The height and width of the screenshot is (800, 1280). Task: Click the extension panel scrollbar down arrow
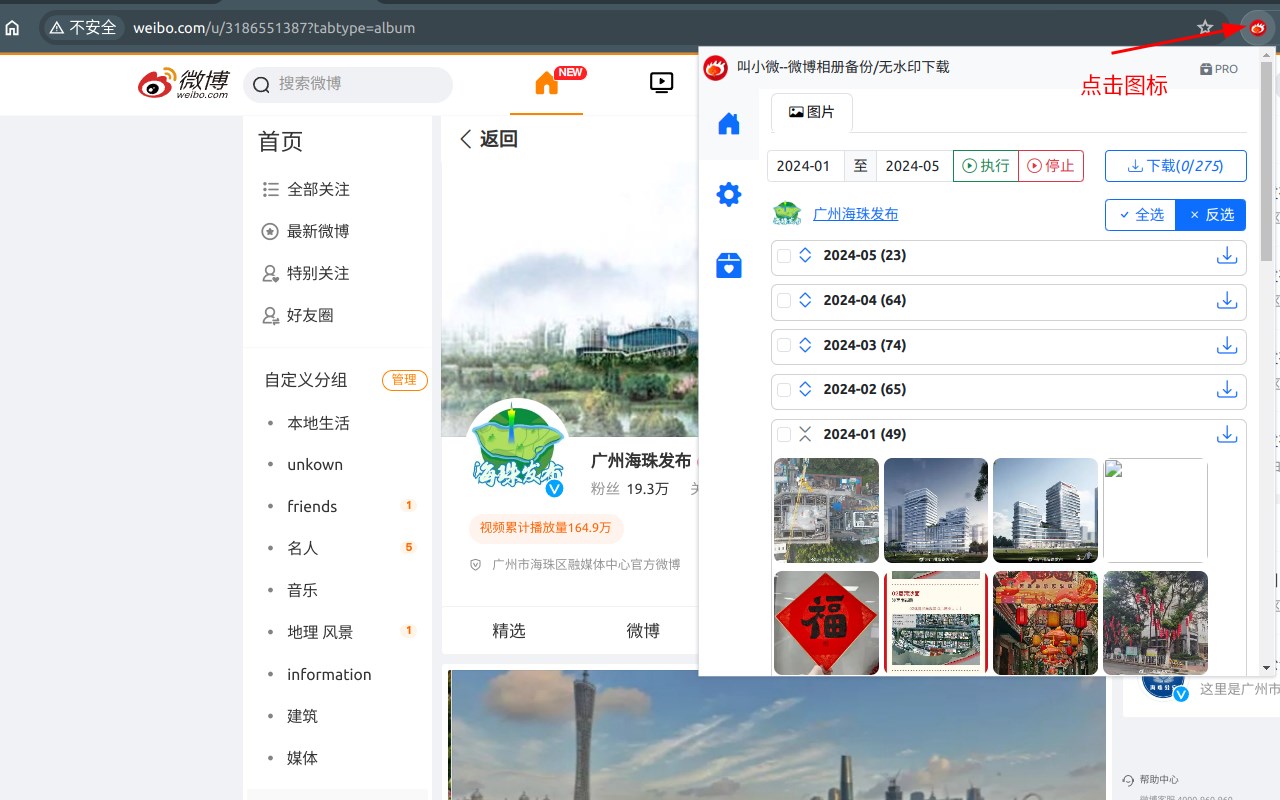coord(1267,667)
